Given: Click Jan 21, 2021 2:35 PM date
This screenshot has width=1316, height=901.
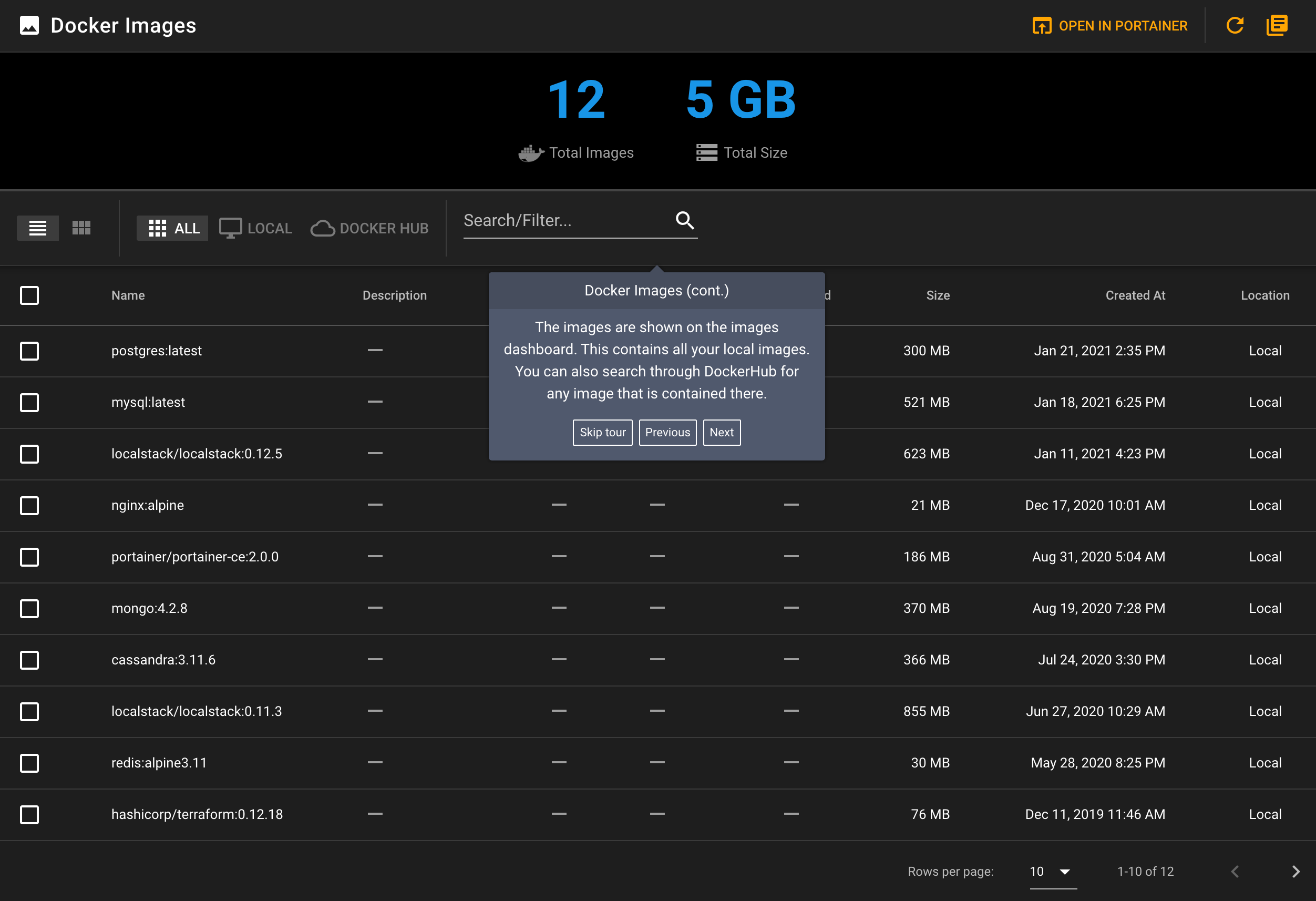Looking at the screenshot, I should click(x=1099, y=351).
